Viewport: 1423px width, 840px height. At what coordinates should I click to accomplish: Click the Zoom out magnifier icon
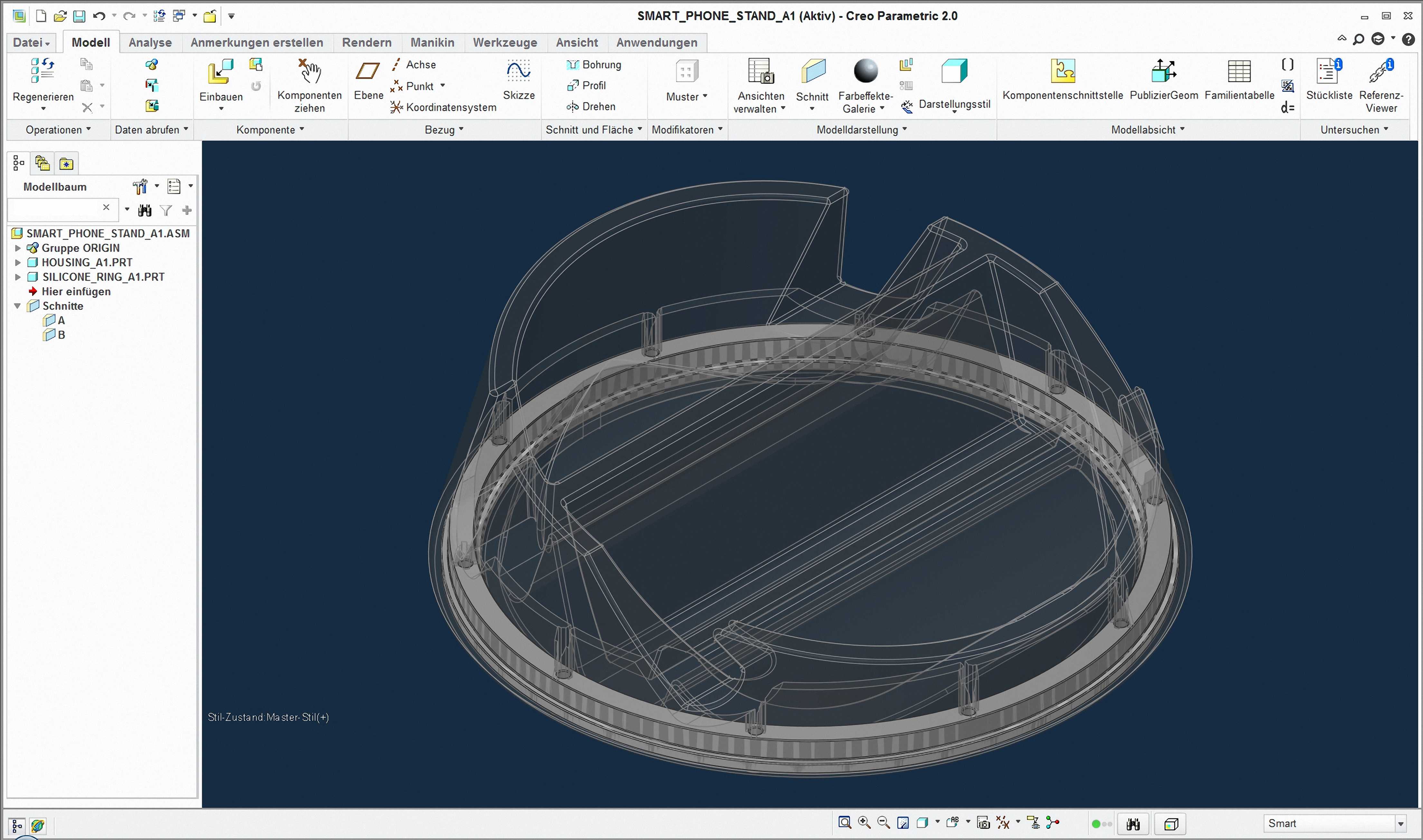(883, 822)
